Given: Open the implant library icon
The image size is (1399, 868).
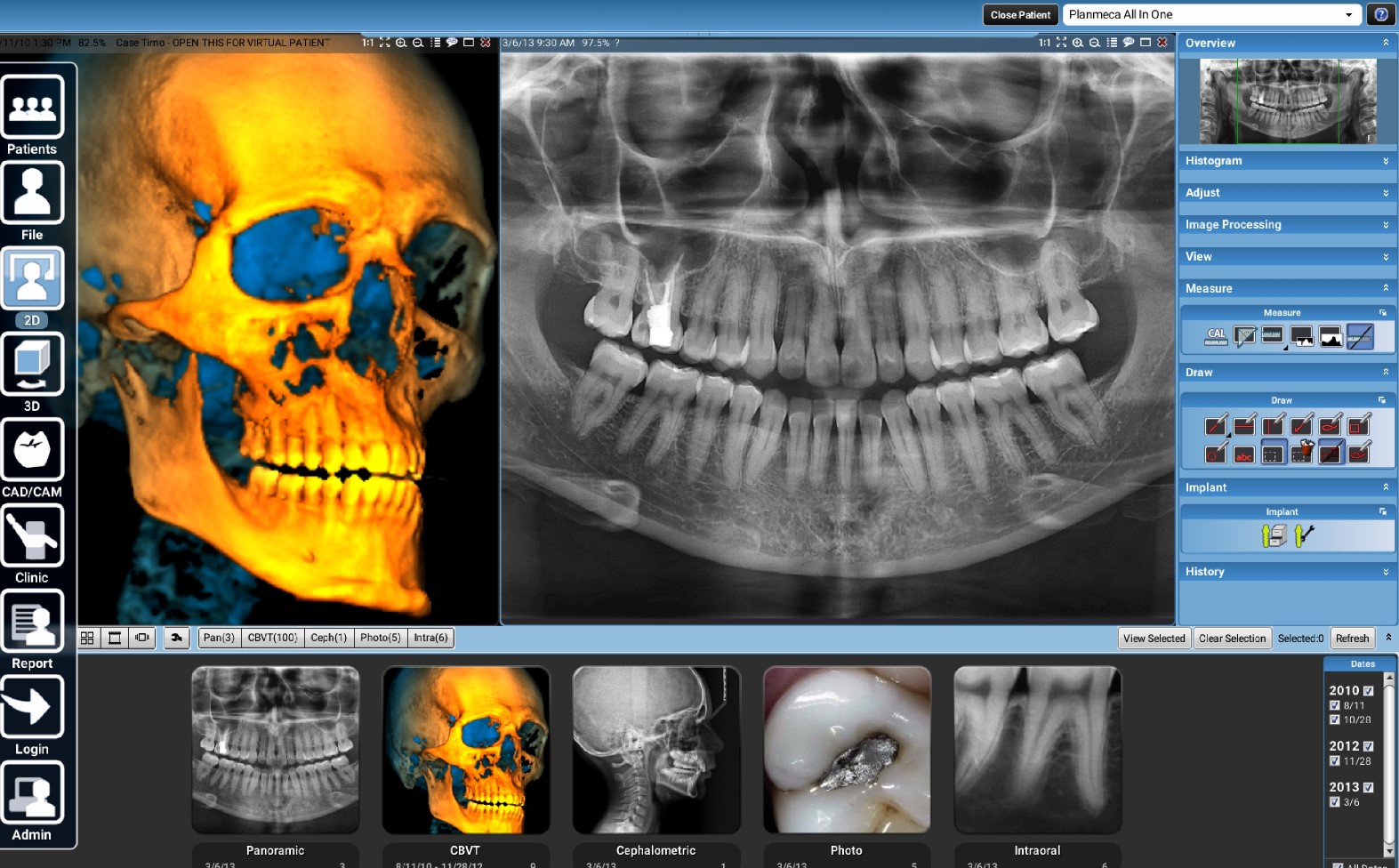Looking at the screenshot, I should coord(1274,535).
